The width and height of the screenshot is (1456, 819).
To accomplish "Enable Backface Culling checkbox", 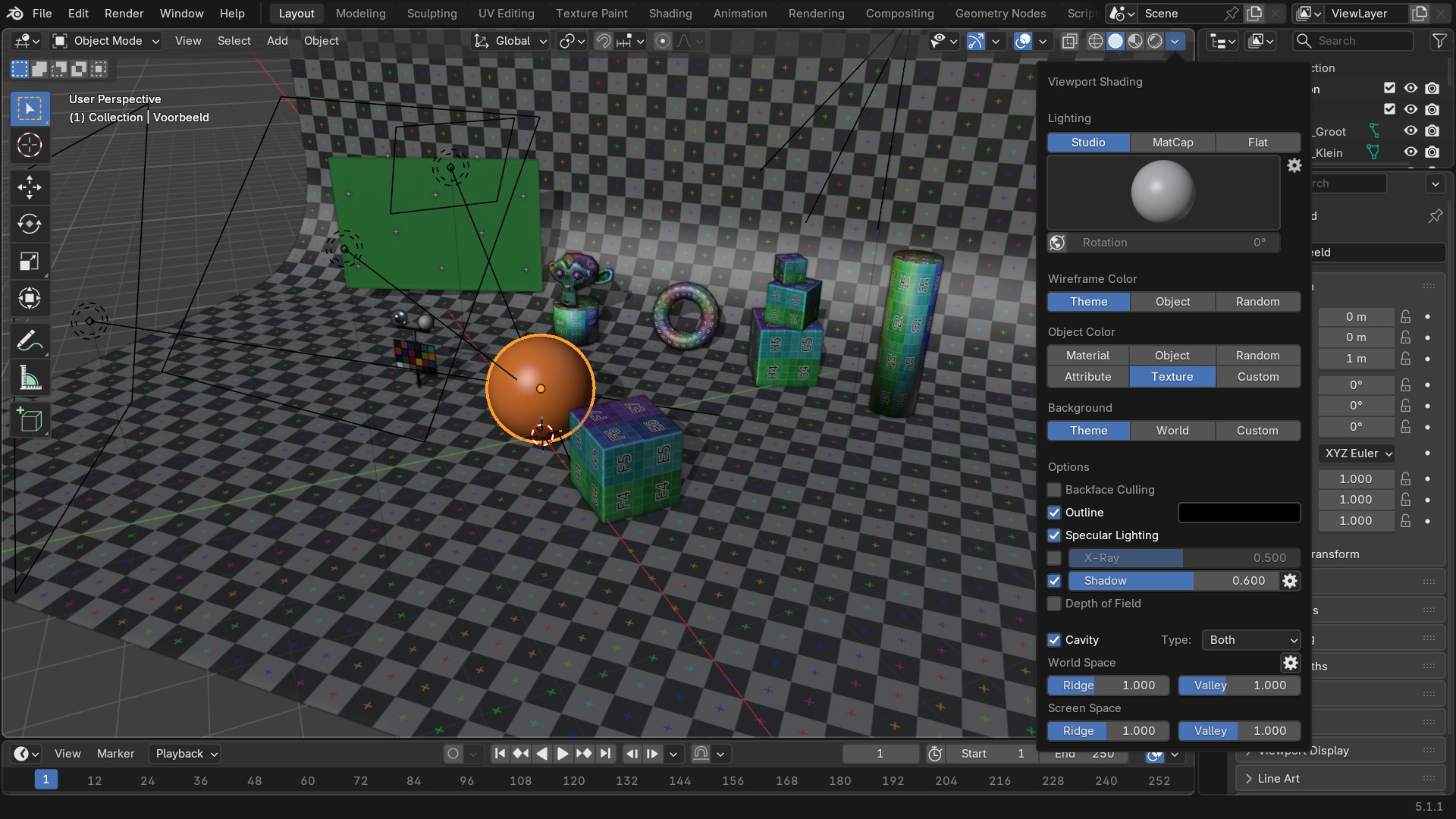I will (1054, 490).
